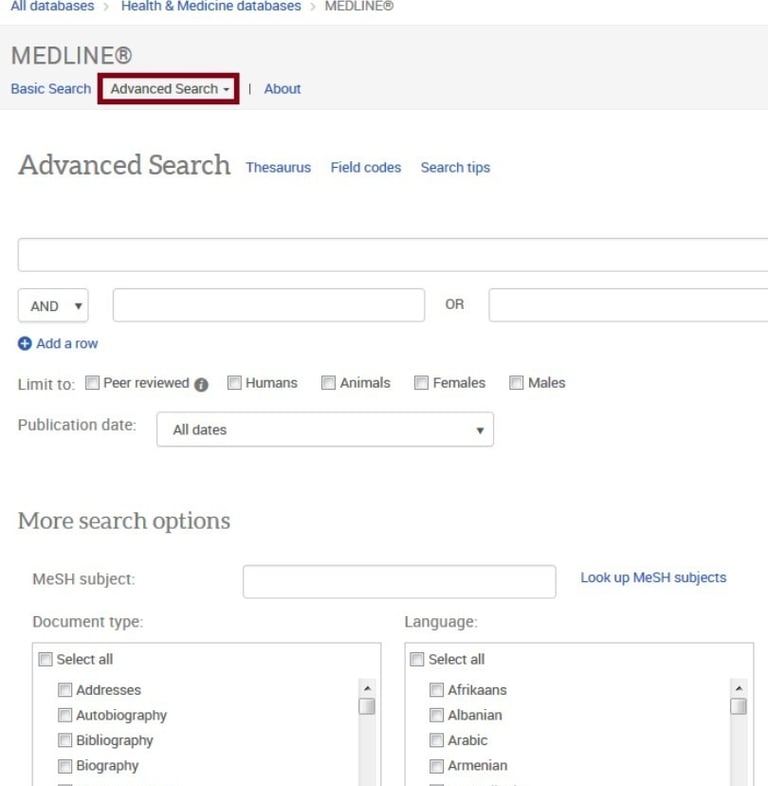Tick the Peer reviewed checkbox
This screenshot has width=768, height=786.
click(92, 382)
